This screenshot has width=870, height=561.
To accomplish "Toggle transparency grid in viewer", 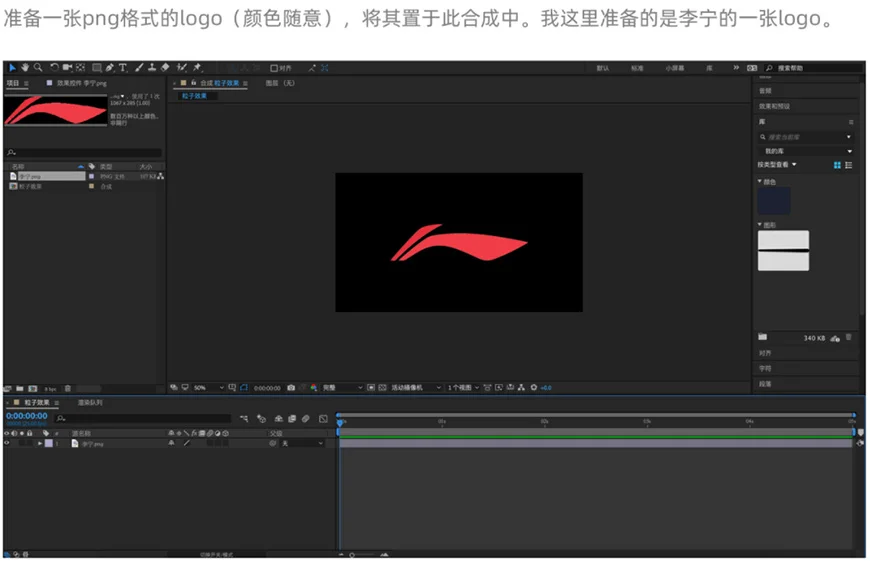I will coord(382,387).
